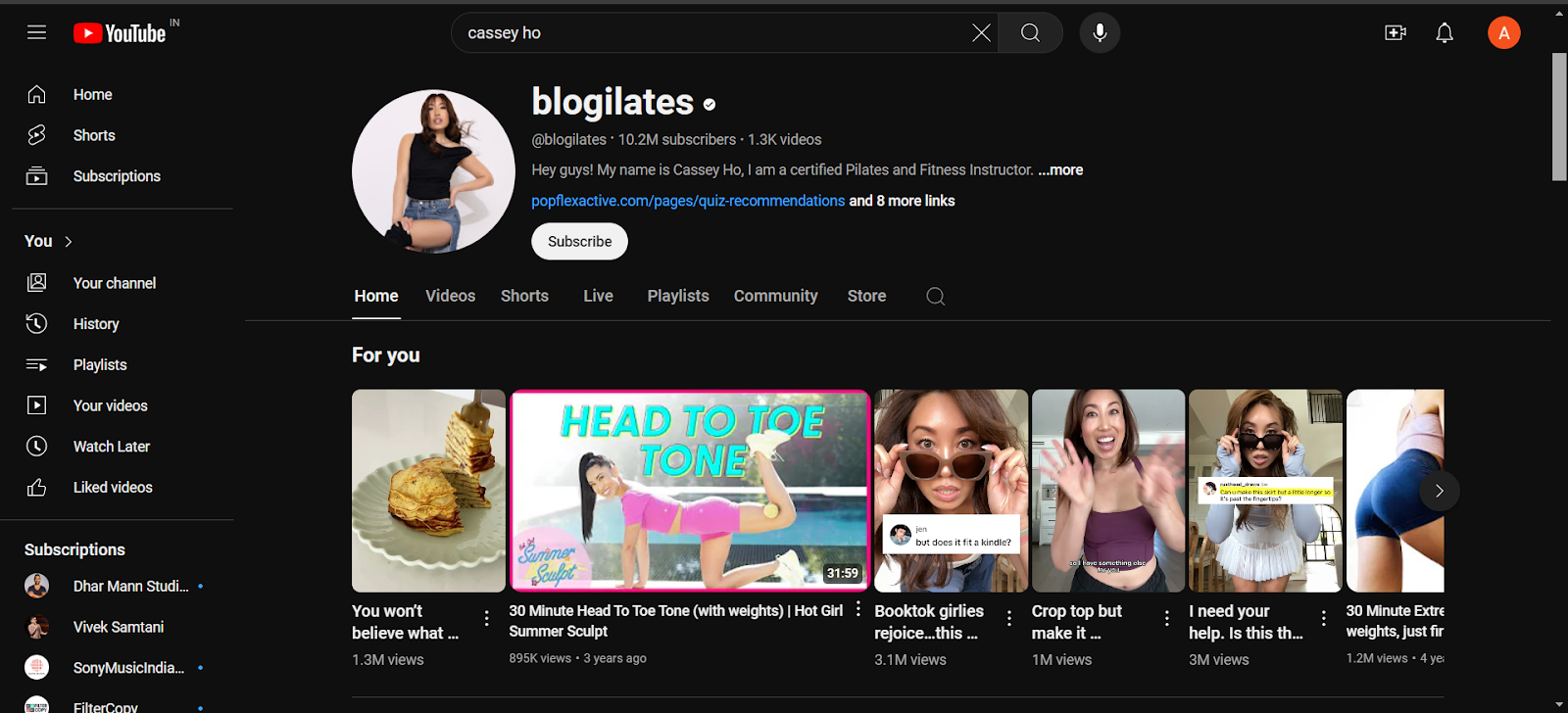This screenshot has width=1568, height=713.
Task: Search within channel using magnifier icon
Action: (936, 297)
